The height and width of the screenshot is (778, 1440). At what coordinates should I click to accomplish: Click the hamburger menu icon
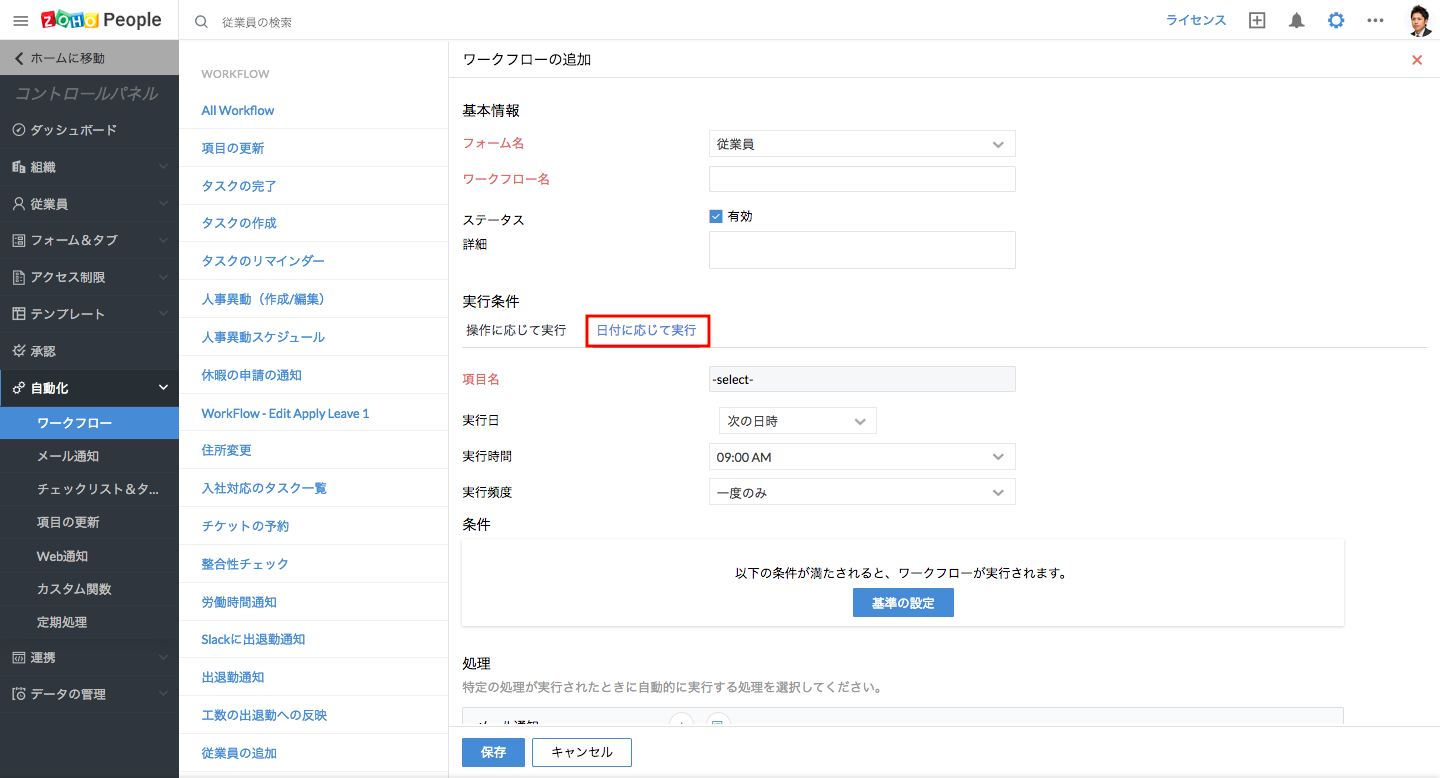20,20
